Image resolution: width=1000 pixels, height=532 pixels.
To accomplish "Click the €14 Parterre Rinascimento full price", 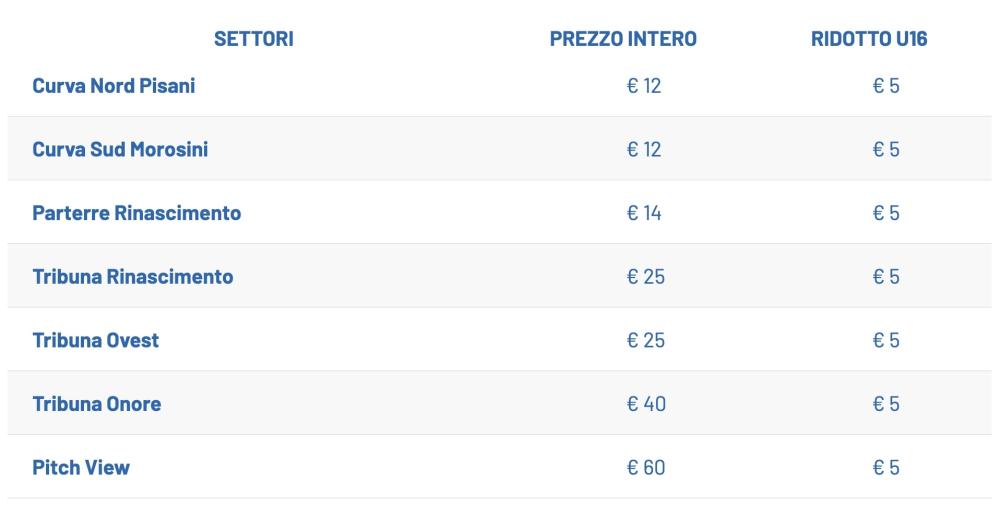I will [644, 213].
